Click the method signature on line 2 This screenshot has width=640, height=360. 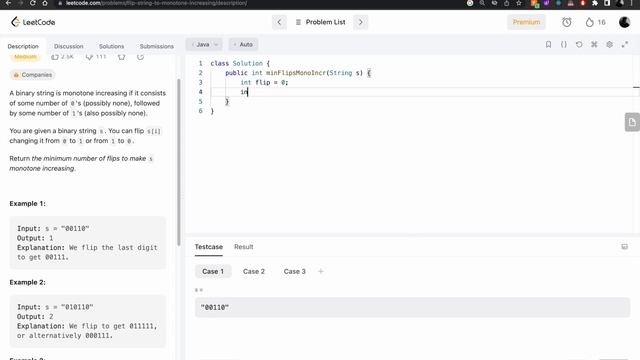(x=298, y=73)
